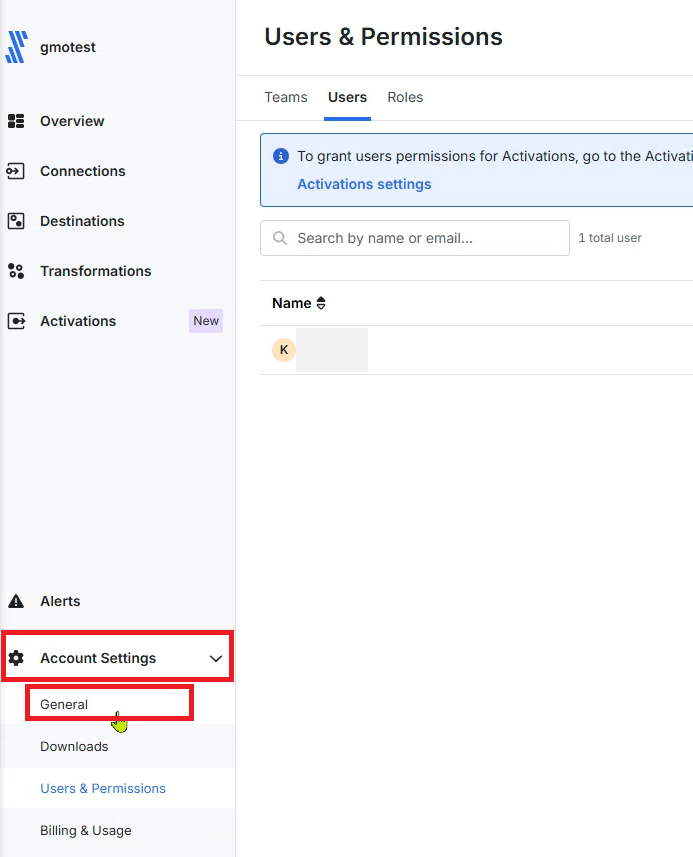Screen dimensions: 693x857
Task: Open the Activations settings link
Action: coord(364,184)
